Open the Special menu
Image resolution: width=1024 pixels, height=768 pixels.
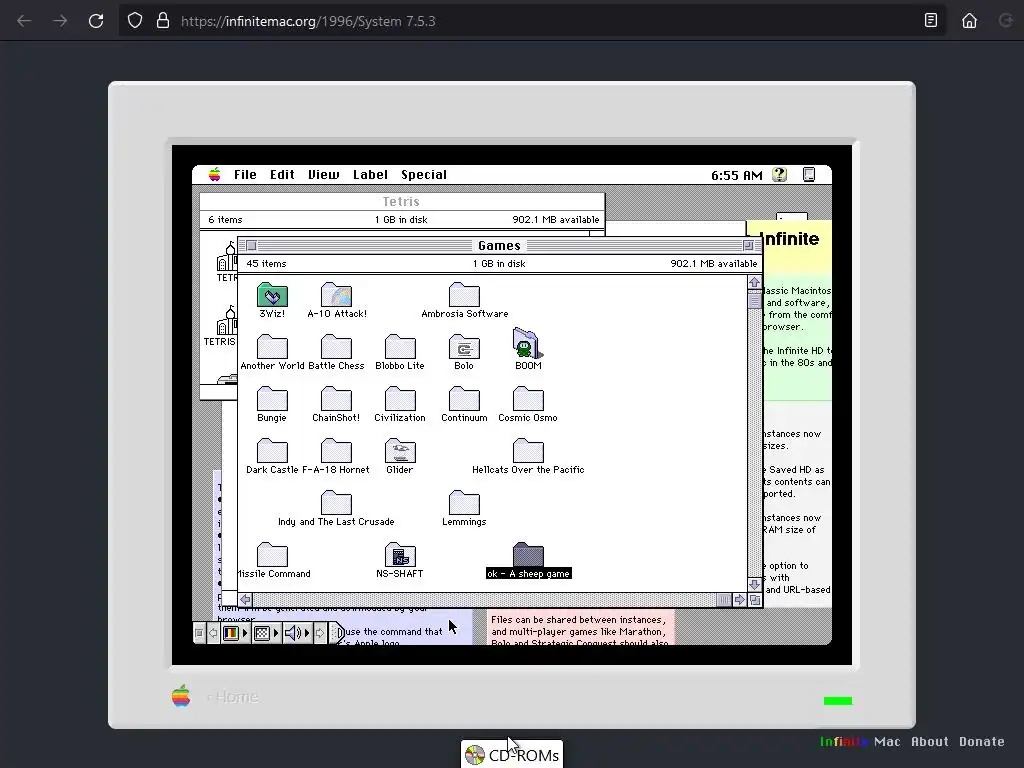click(x=424, y=174)
